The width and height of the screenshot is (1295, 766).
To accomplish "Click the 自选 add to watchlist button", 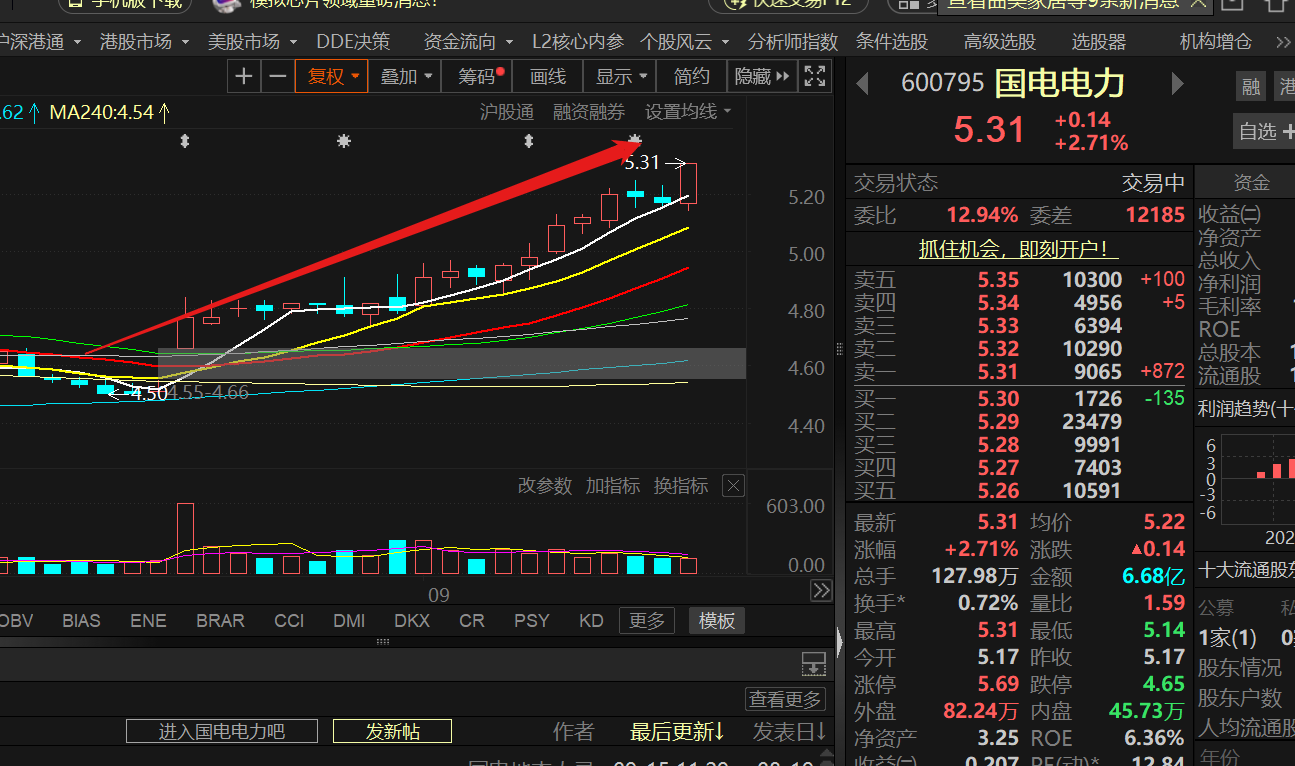I will point(1266,131).
